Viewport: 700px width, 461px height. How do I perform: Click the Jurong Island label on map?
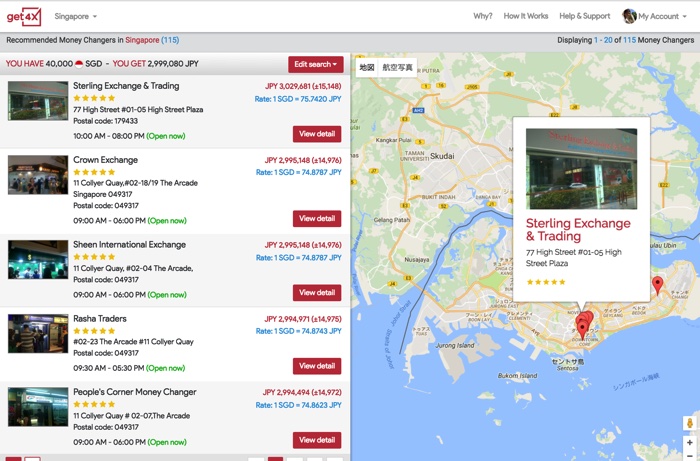(454, 345)
